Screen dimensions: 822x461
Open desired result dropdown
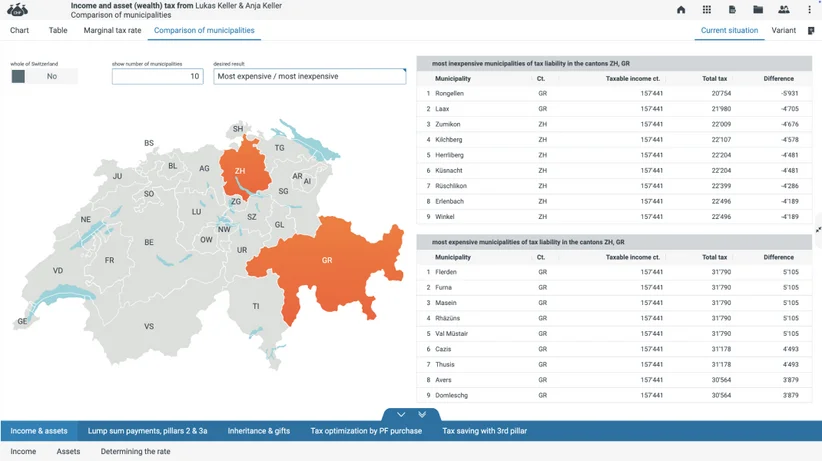point(309,76)
